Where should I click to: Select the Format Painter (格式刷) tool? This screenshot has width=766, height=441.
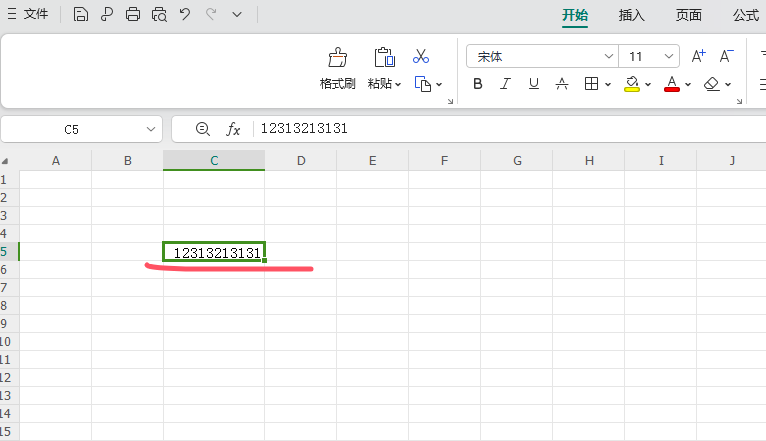(338, 68)
